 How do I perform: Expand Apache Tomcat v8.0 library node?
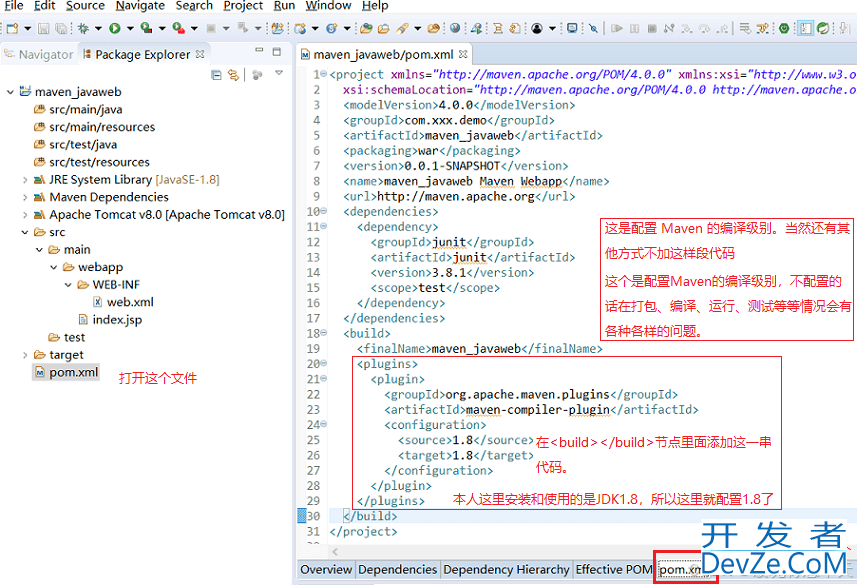[25, 214]
